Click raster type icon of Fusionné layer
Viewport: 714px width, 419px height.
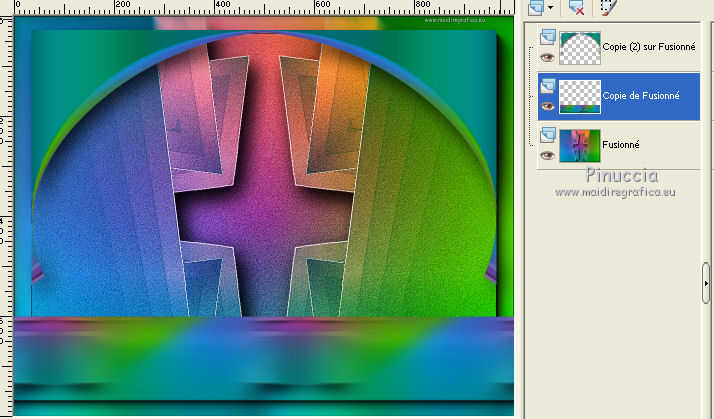pyautogui.click(x=547, y=135)
